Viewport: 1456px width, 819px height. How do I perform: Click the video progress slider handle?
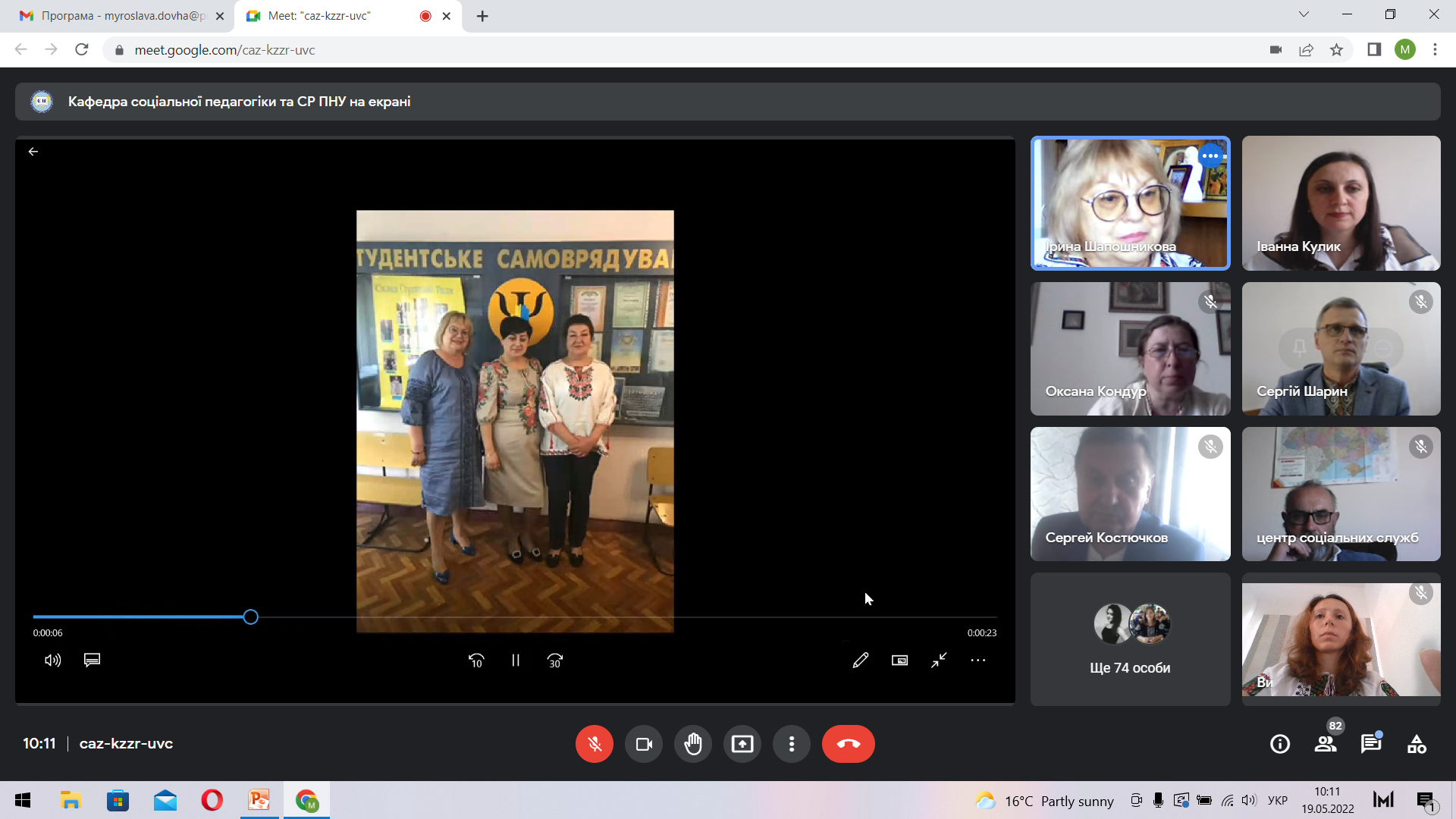click(251, 617)
